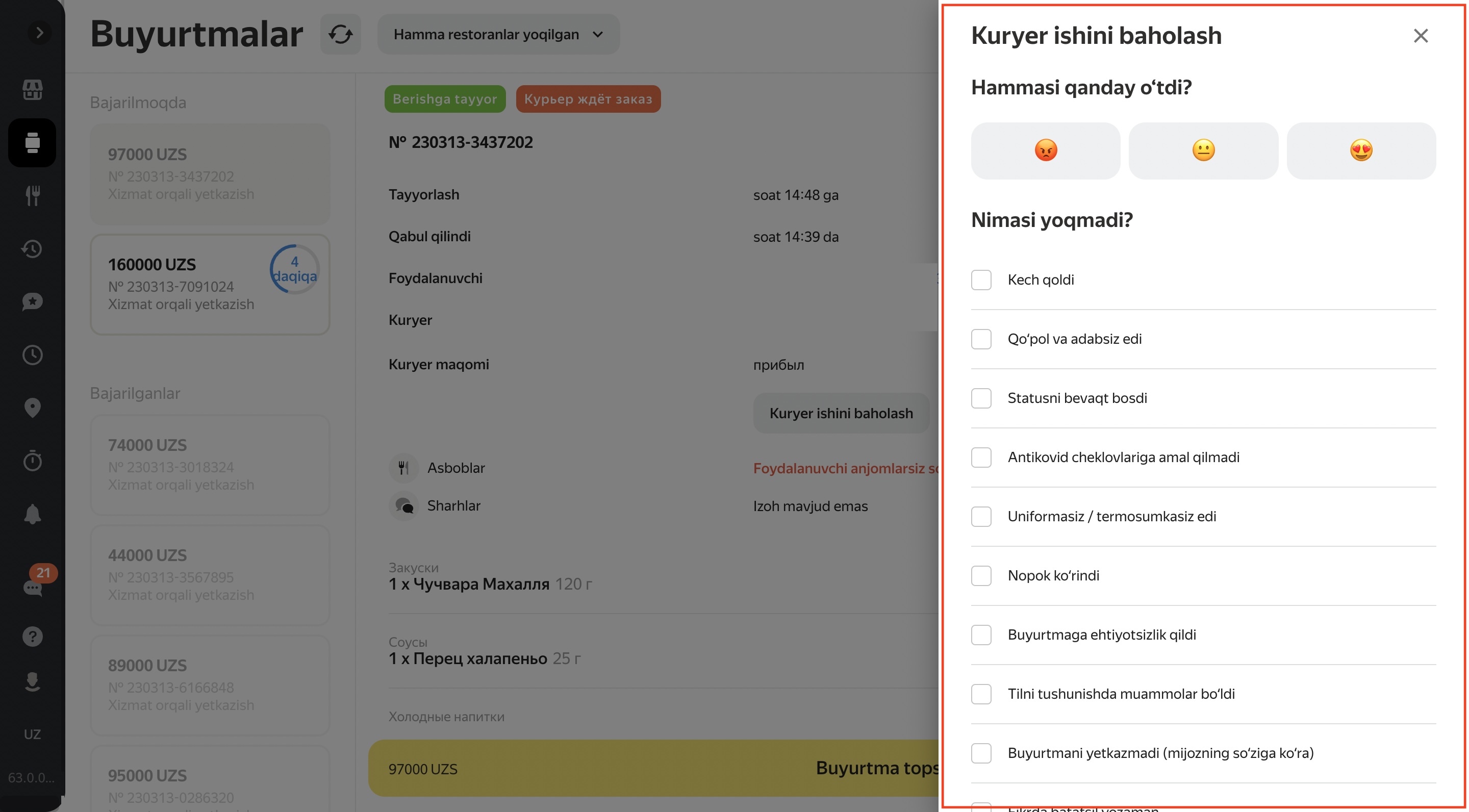The height and width of the screenshot is (812, 1469).
Task: Open the order history sidebar icon
Action: point(33,248)
